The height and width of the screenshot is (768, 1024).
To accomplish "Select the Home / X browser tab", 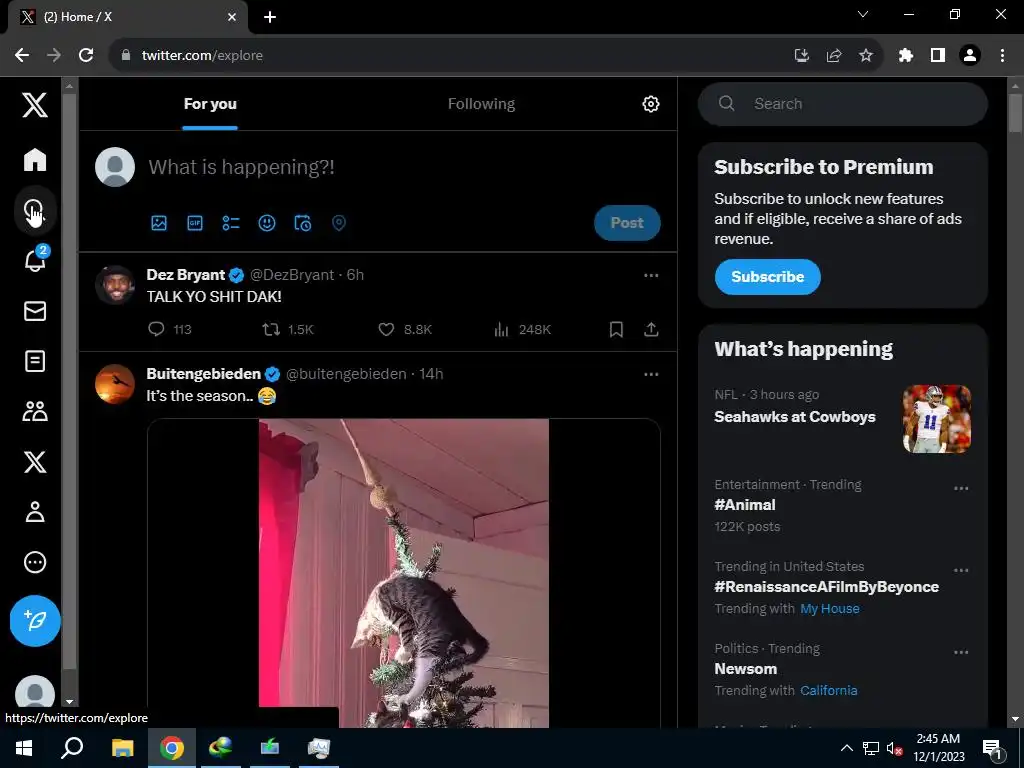I will point(128,17).
